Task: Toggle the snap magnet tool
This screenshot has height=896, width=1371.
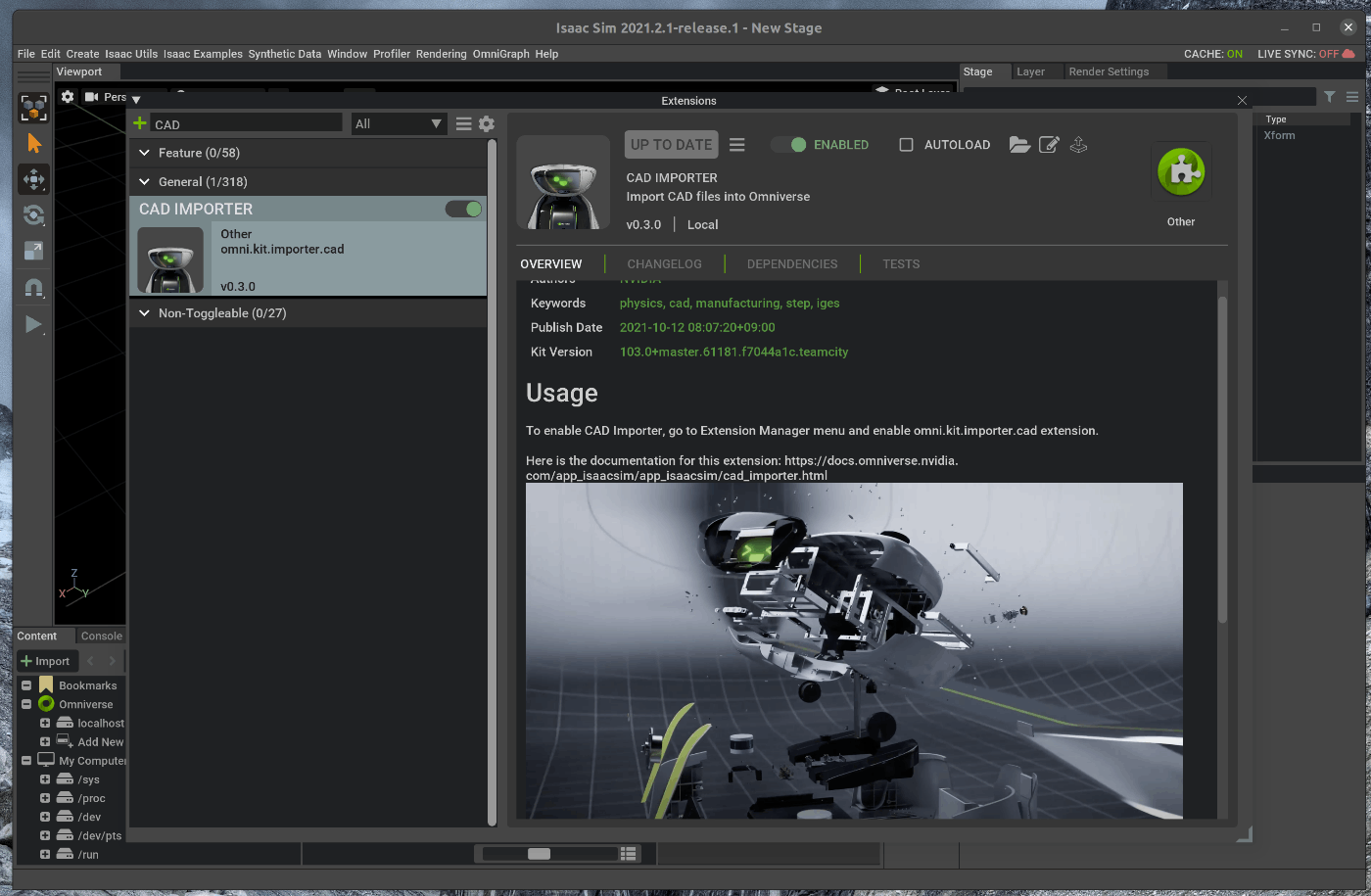Action: (34, 288)
